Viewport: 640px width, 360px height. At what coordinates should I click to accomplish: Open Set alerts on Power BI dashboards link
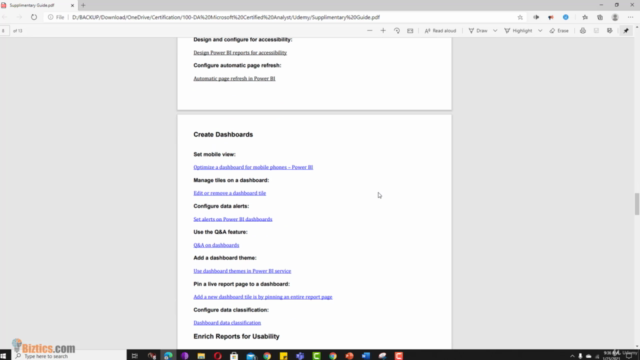233,219
